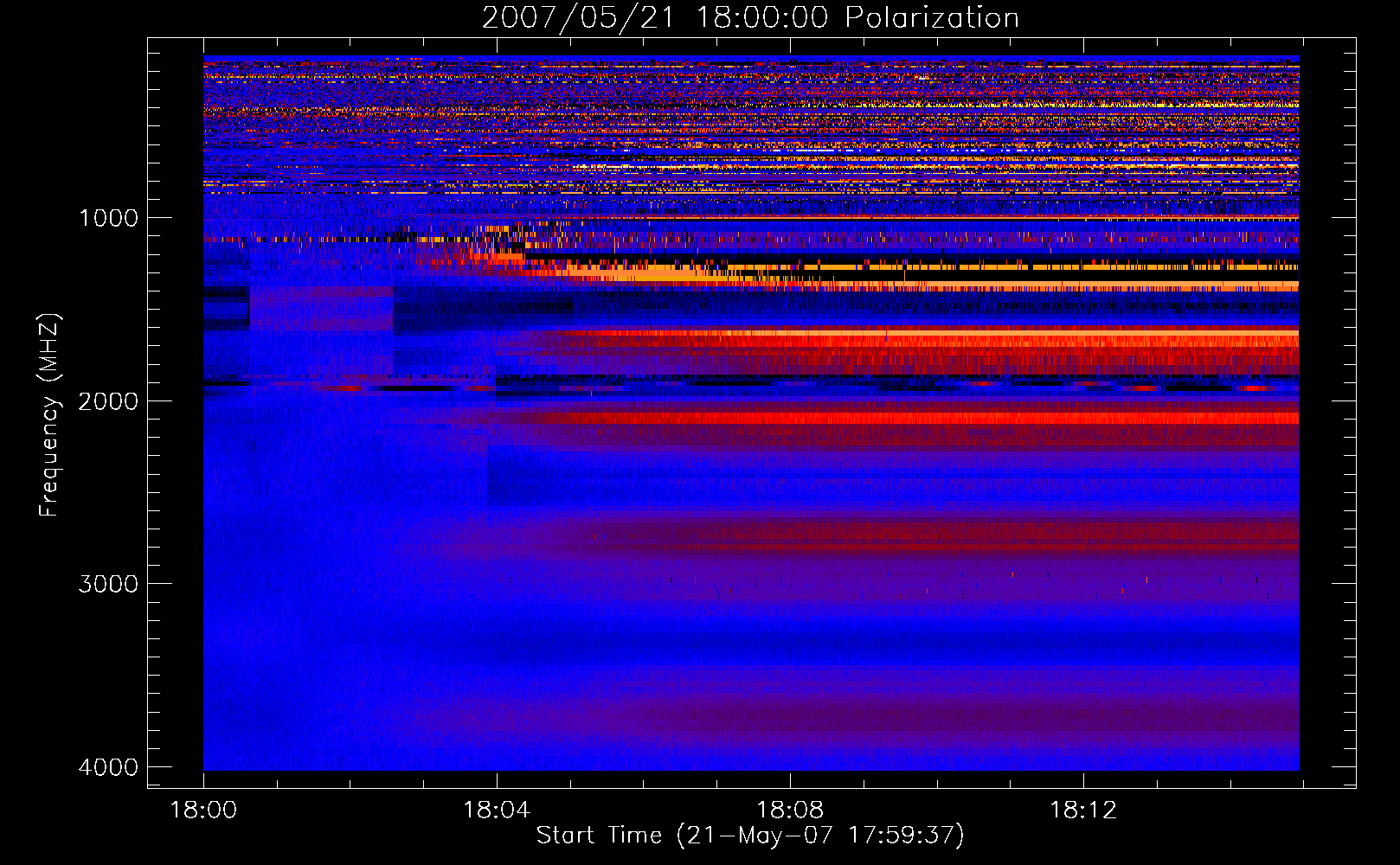Click the 2000 frequency tick label
The width and height of the screenshot is (1400, 865).
(x=108, y=401)
